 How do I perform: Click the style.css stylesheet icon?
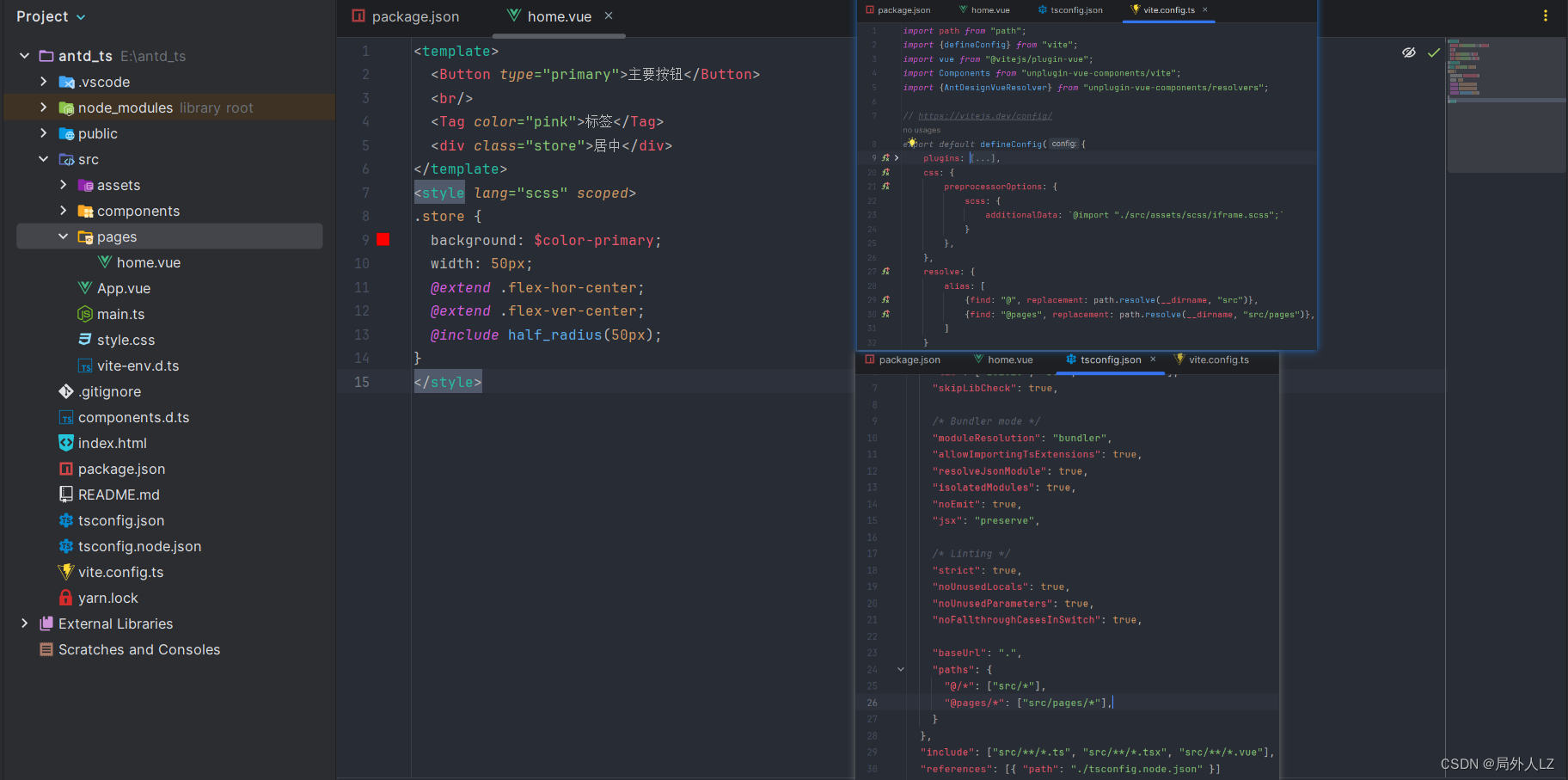(x=85, y=340)
